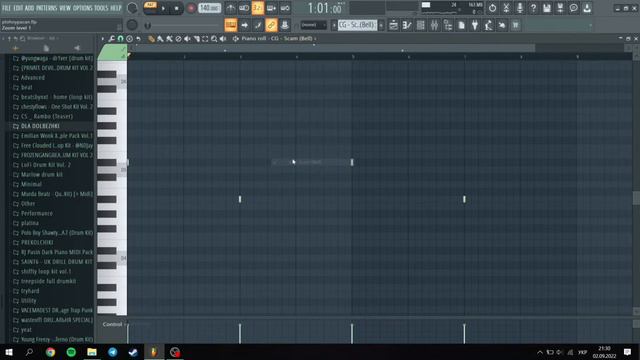Open the TOOLS menu
640x360 pixels.
coord(102,8)
